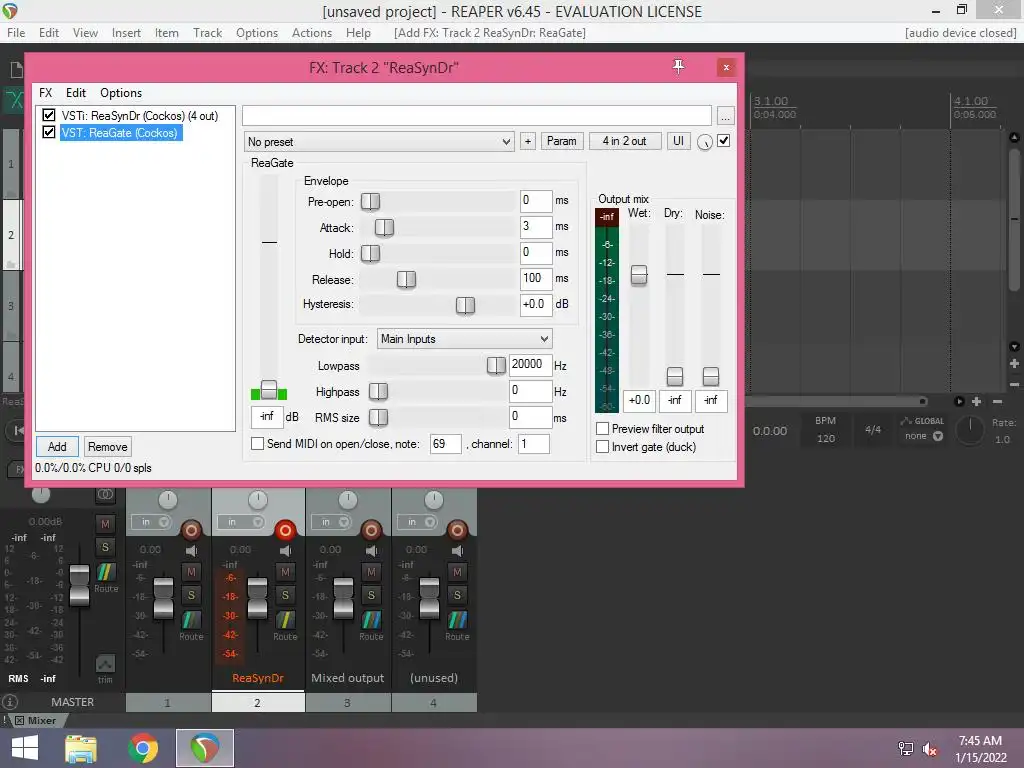Click the UI toggle button

(x=679, y=141)
